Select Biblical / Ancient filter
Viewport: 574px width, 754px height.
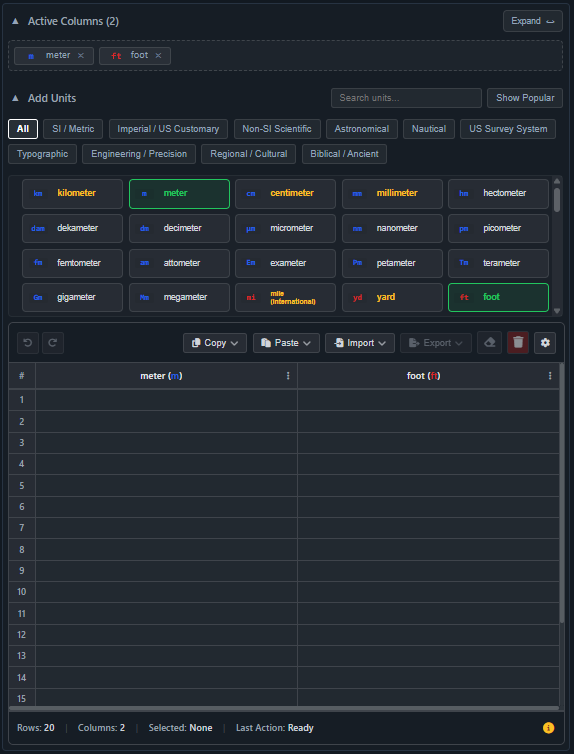pos(344,154)
